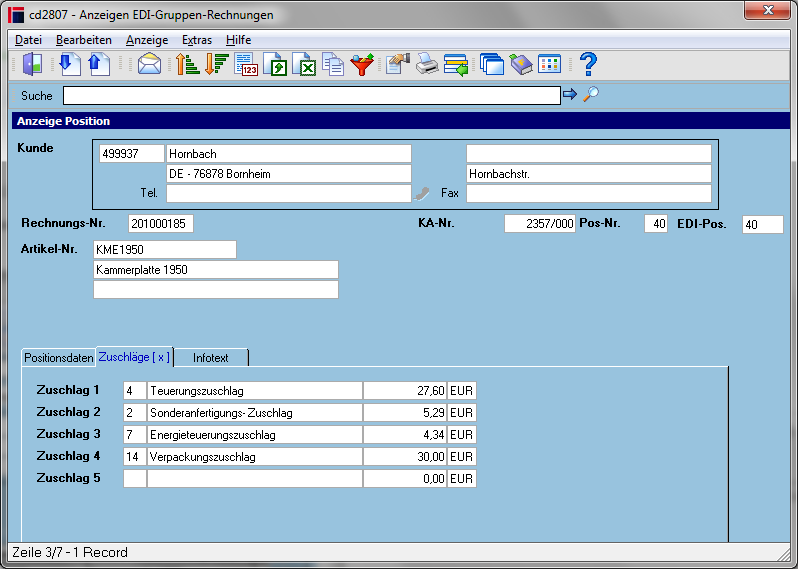Image resolution: width=798 pixels, height=569 pixels.
Task: Click the Excel export icon
Action: (x=304, y=64)
